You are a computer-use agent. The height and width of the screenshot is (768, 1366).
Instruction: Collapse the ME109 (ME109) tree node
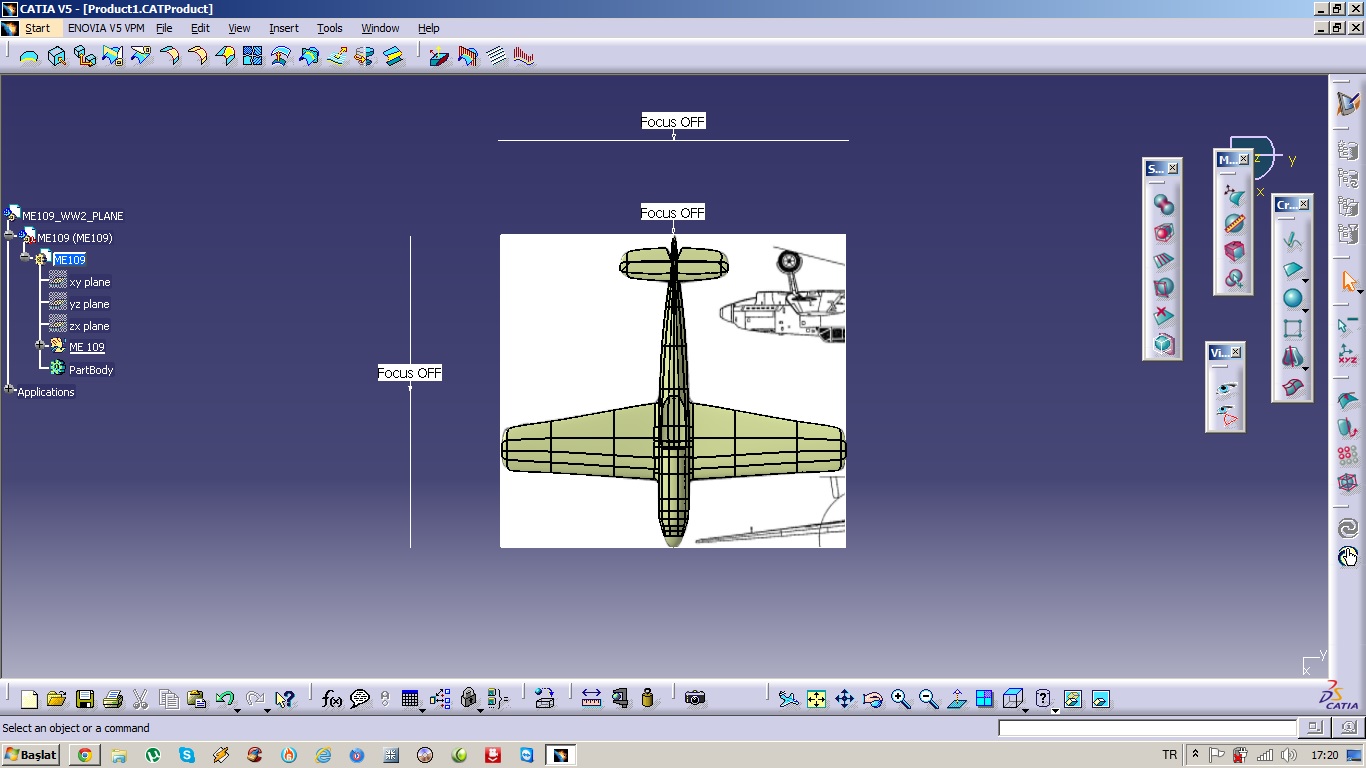tap(10, 237)
